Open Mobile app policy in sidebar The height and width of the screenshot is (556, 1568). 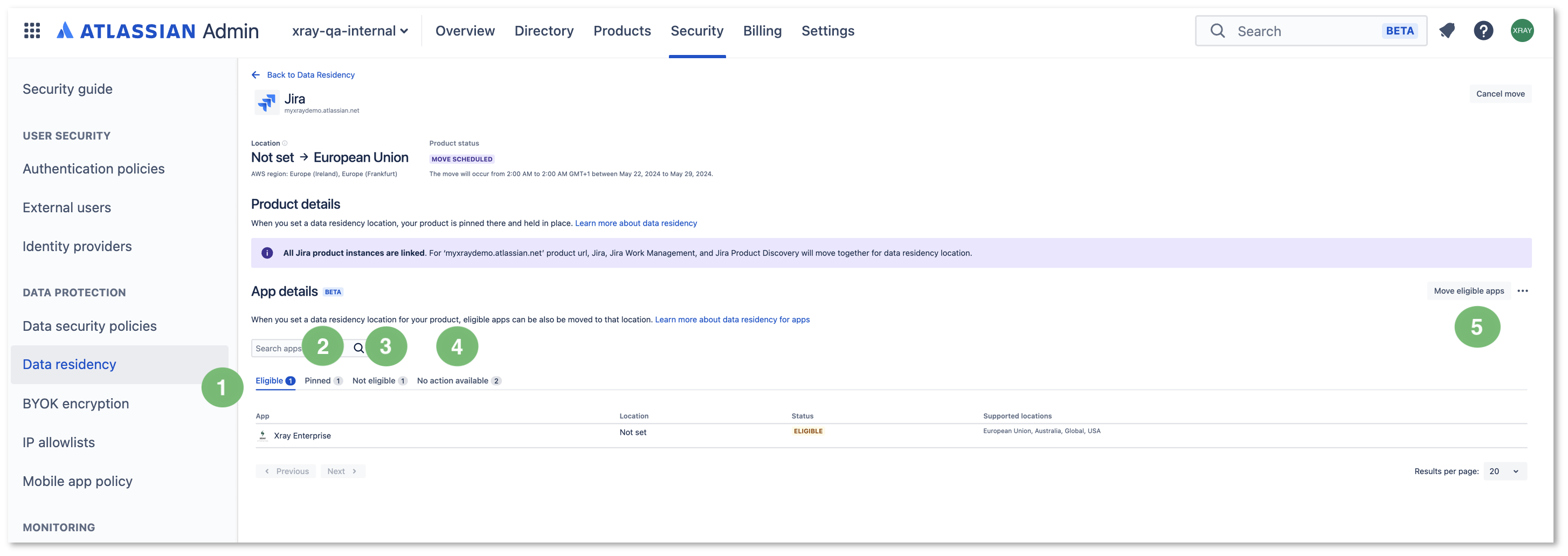click(x=77, y=481)
